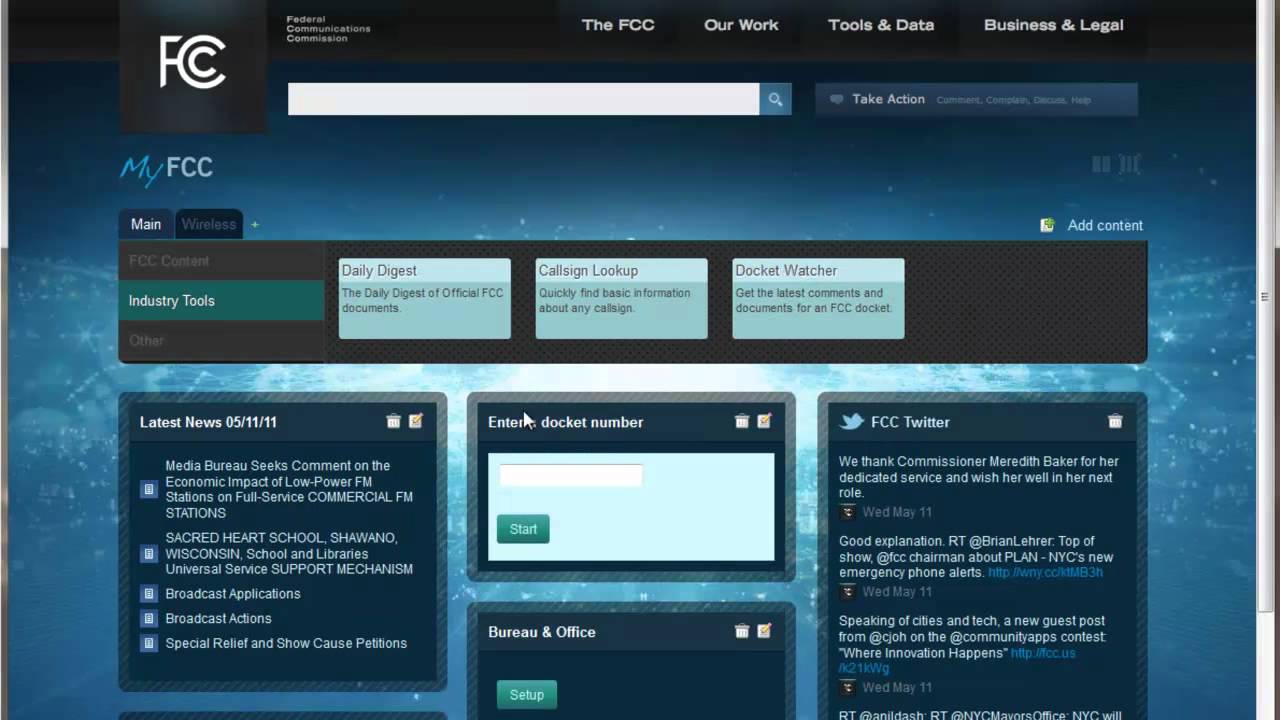
Task: Click document icon beside Media Bureau item
Action: (x=148, y=489)
